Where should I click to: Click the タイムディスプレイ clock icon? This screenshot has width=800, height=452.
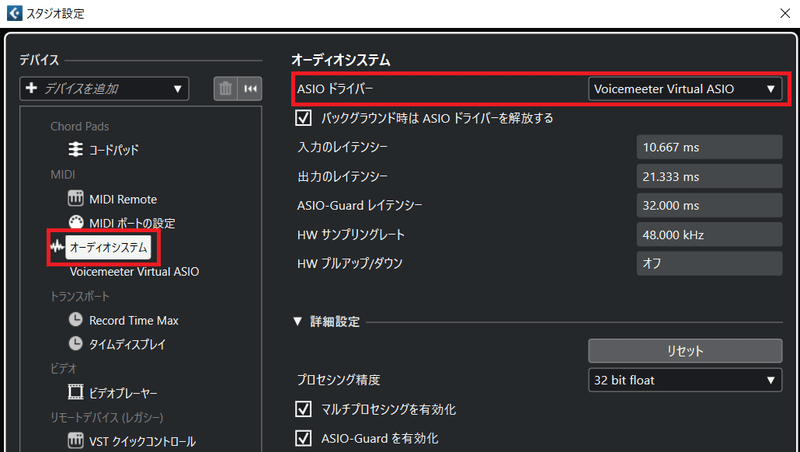pyautogui.click(x=76, y=343)
